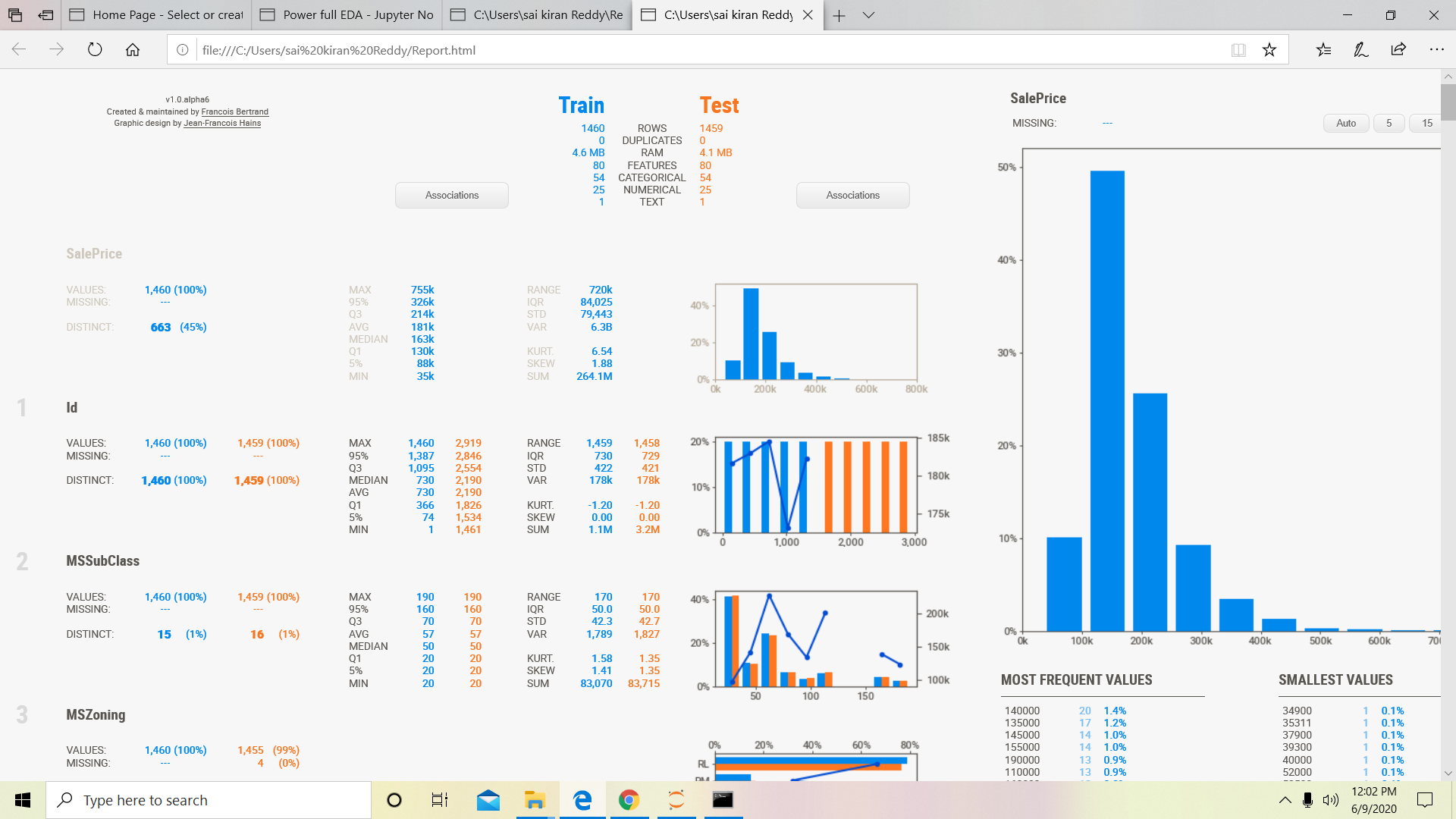Launch Google Chrome from the taskbar
1456x819 pixels.
(x=629, y=799)
